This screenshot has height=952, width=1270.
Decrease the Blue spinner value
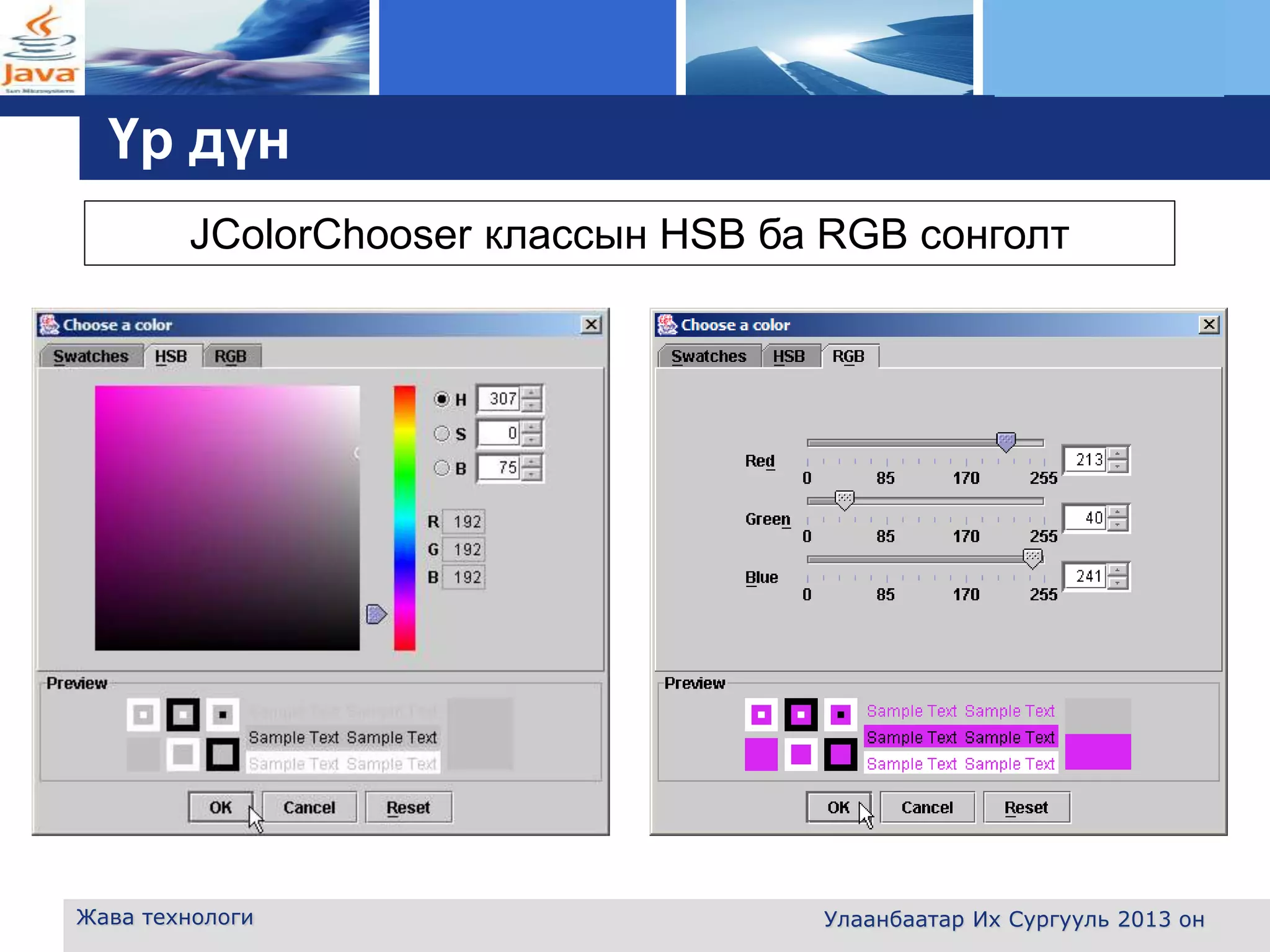pyautogui.click(x=1117, y=583)
